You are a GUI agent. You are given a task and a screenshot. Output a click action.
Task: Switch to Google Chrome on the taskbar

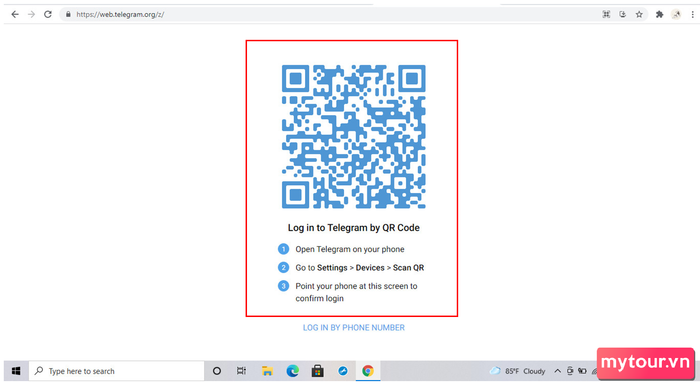[368, 371]
